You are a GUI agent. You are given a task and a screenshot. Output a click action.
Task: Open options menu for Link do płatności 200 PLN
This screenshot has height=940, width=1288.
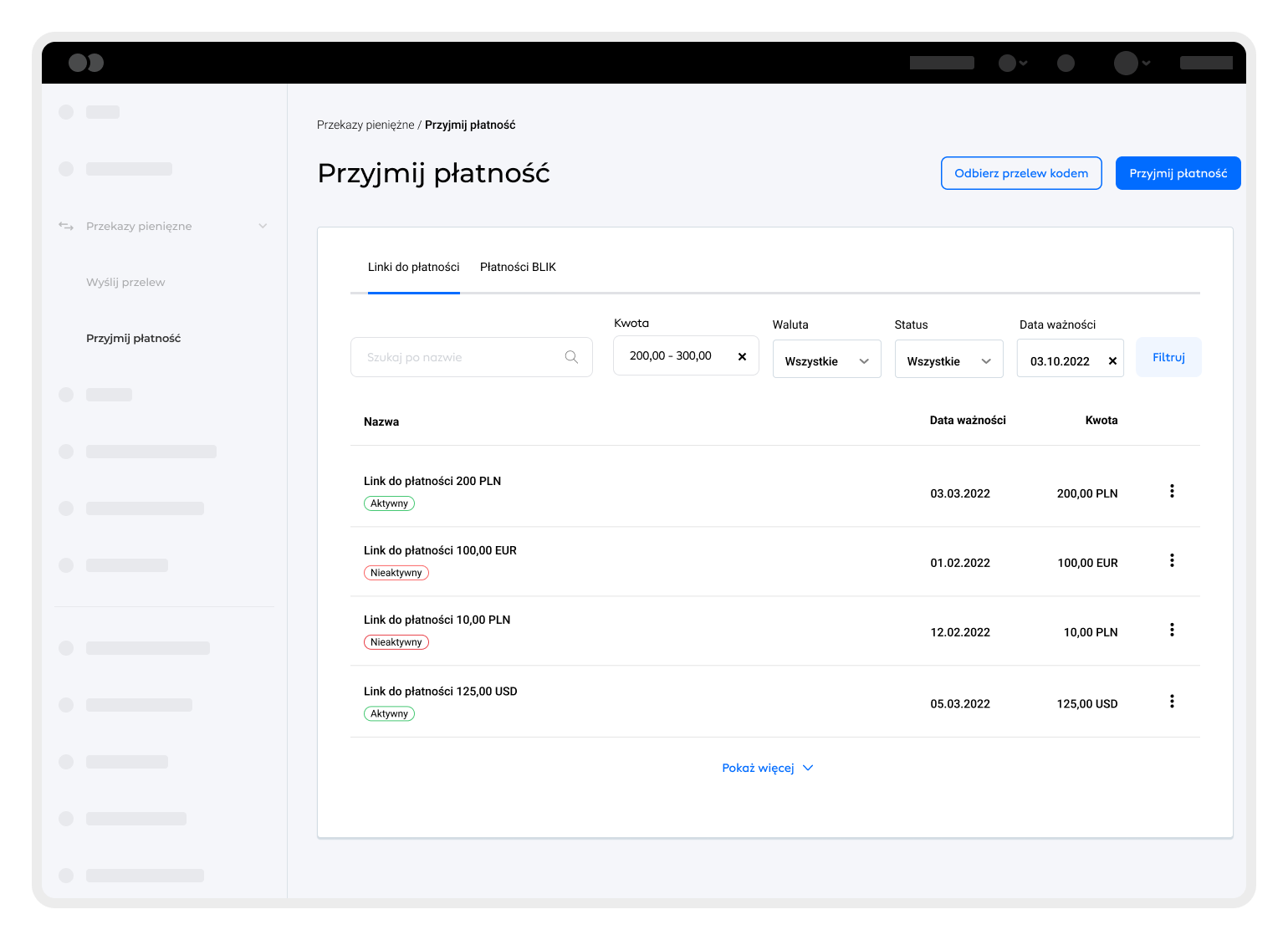[x=1172, y=492]
